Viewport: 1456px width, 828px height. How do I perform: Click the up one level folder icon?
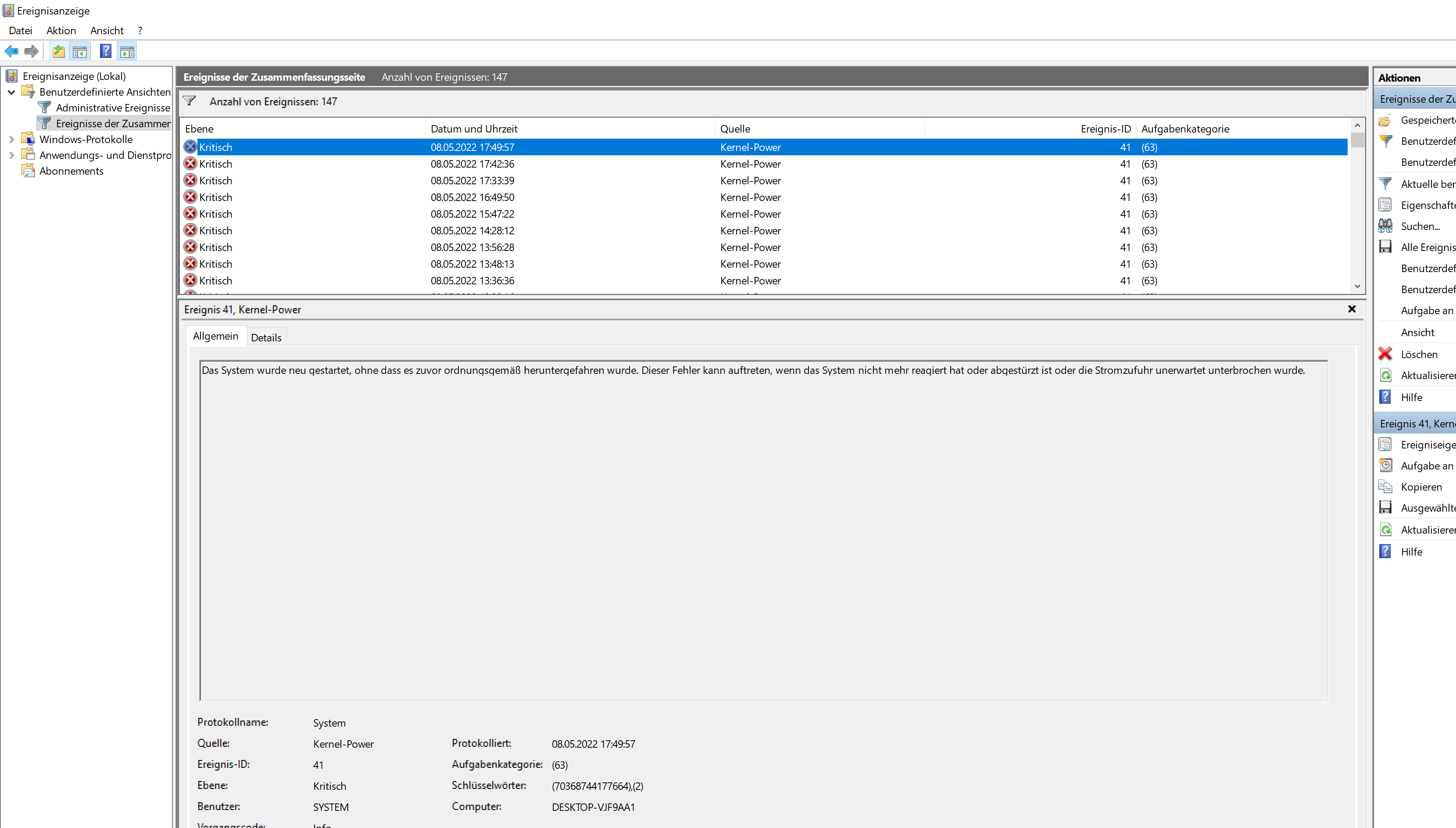[x=58, y=51]
